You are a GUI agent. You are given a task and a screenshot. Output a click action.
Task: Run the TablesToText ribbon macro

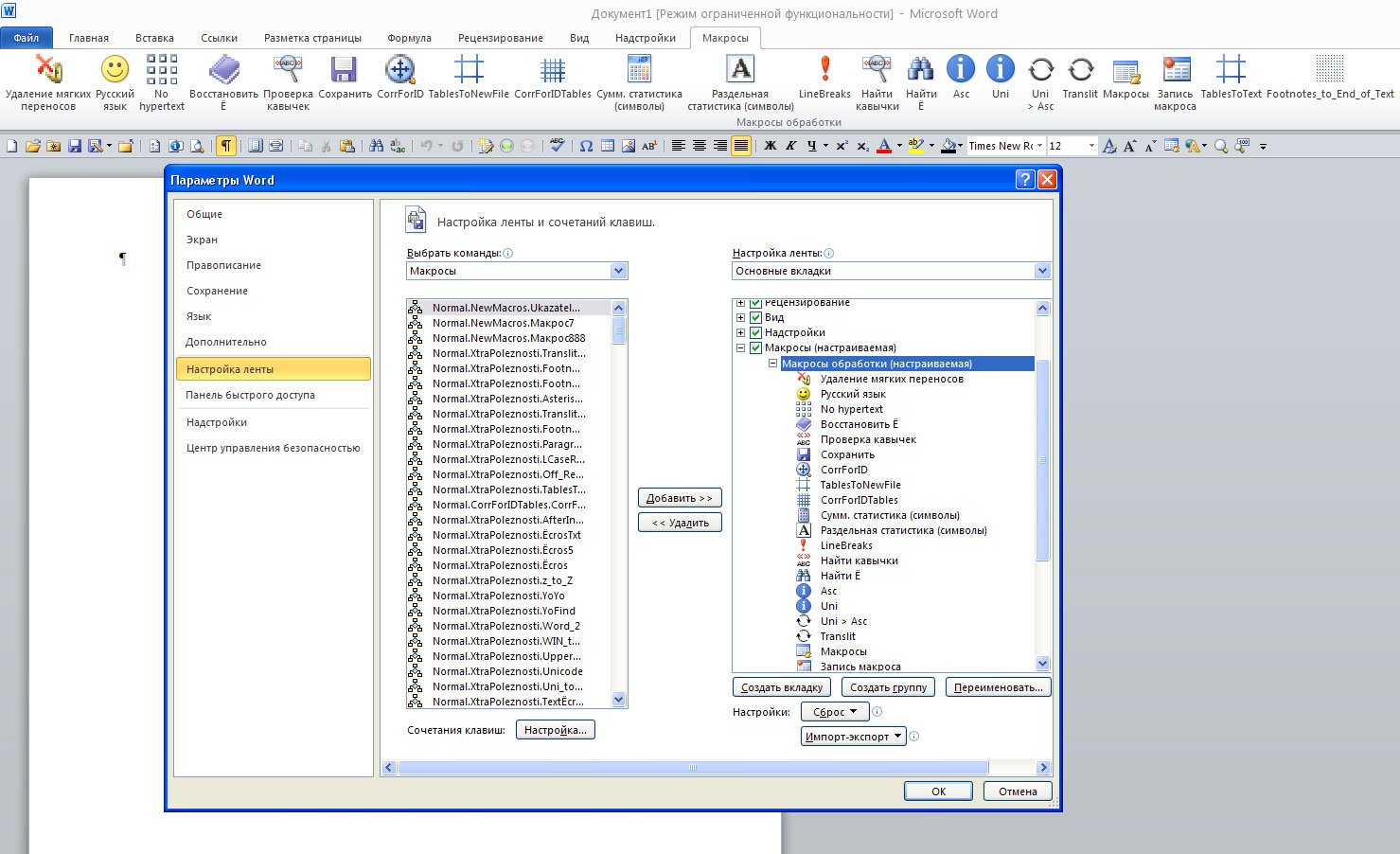(1231, 77)
